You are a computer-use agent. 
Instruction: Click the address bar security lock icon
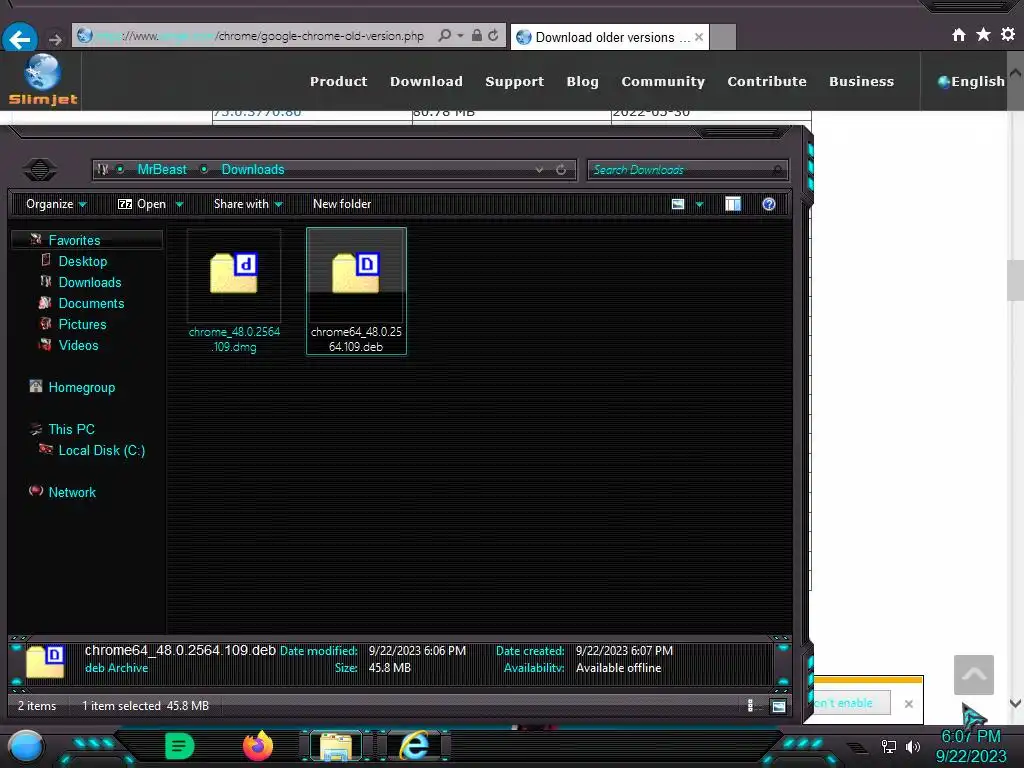tap(477, 35)
